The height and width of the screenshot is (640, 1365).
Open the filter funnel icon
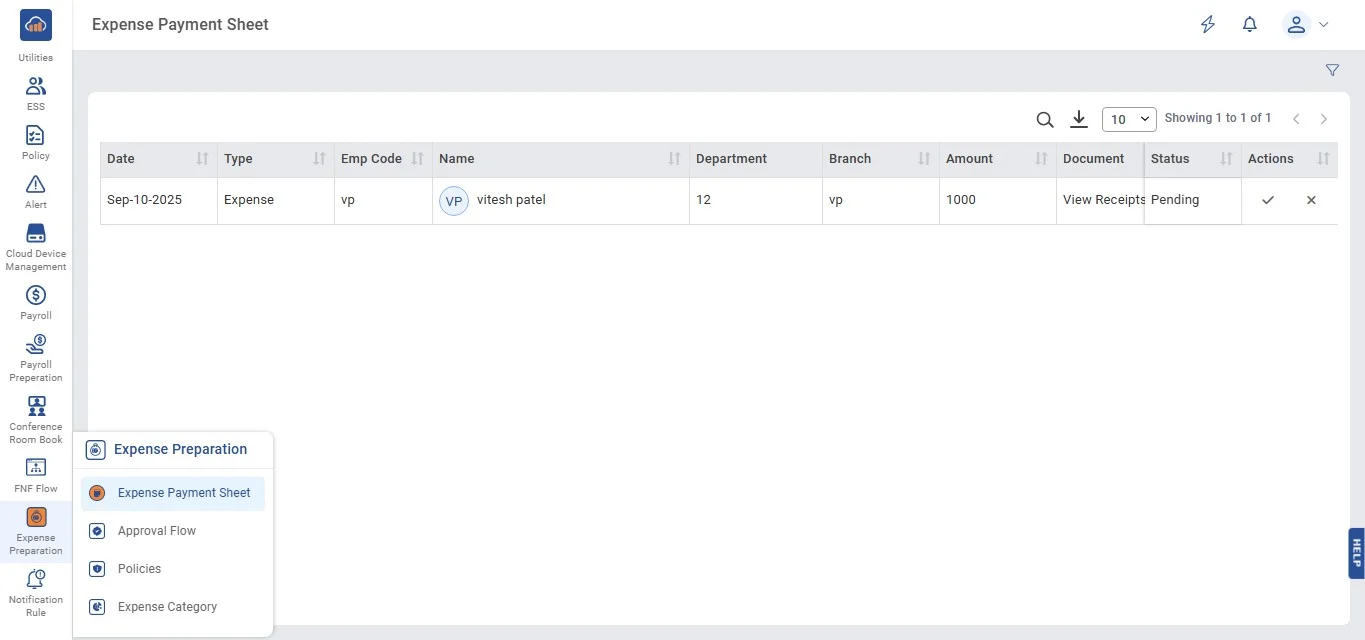[1332, 70]
